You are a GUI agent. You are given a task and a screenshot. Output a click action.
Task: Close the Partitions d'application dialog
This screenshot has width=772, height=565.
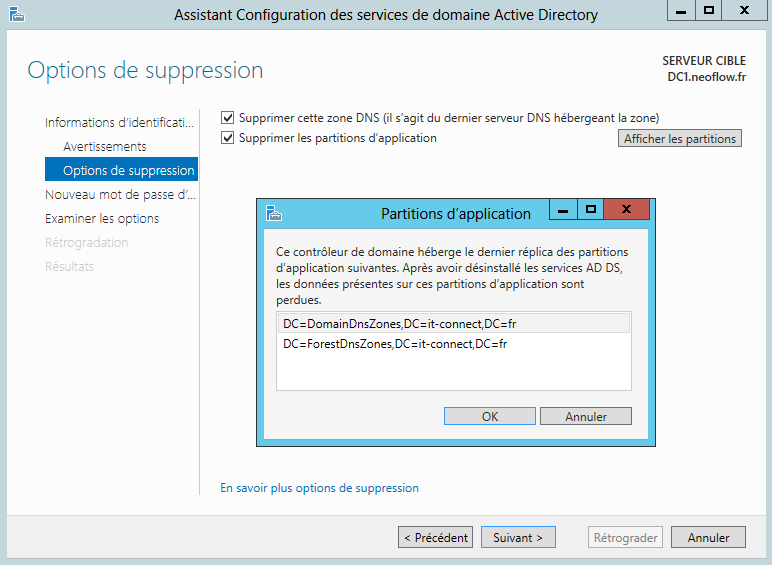[x=627, y=210]
